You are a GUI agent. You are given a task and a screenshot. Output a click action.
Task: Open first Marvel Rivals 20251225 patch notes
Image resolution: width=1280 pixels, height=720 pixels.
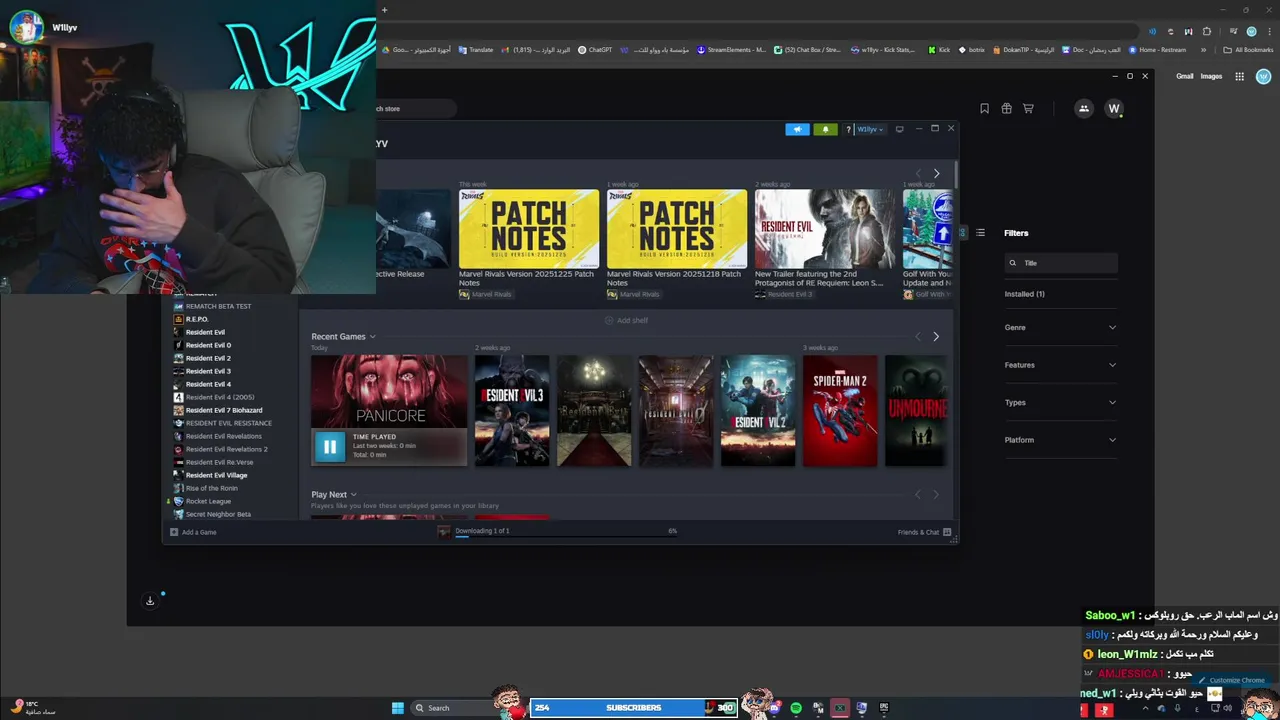click(x=529, y=229)
